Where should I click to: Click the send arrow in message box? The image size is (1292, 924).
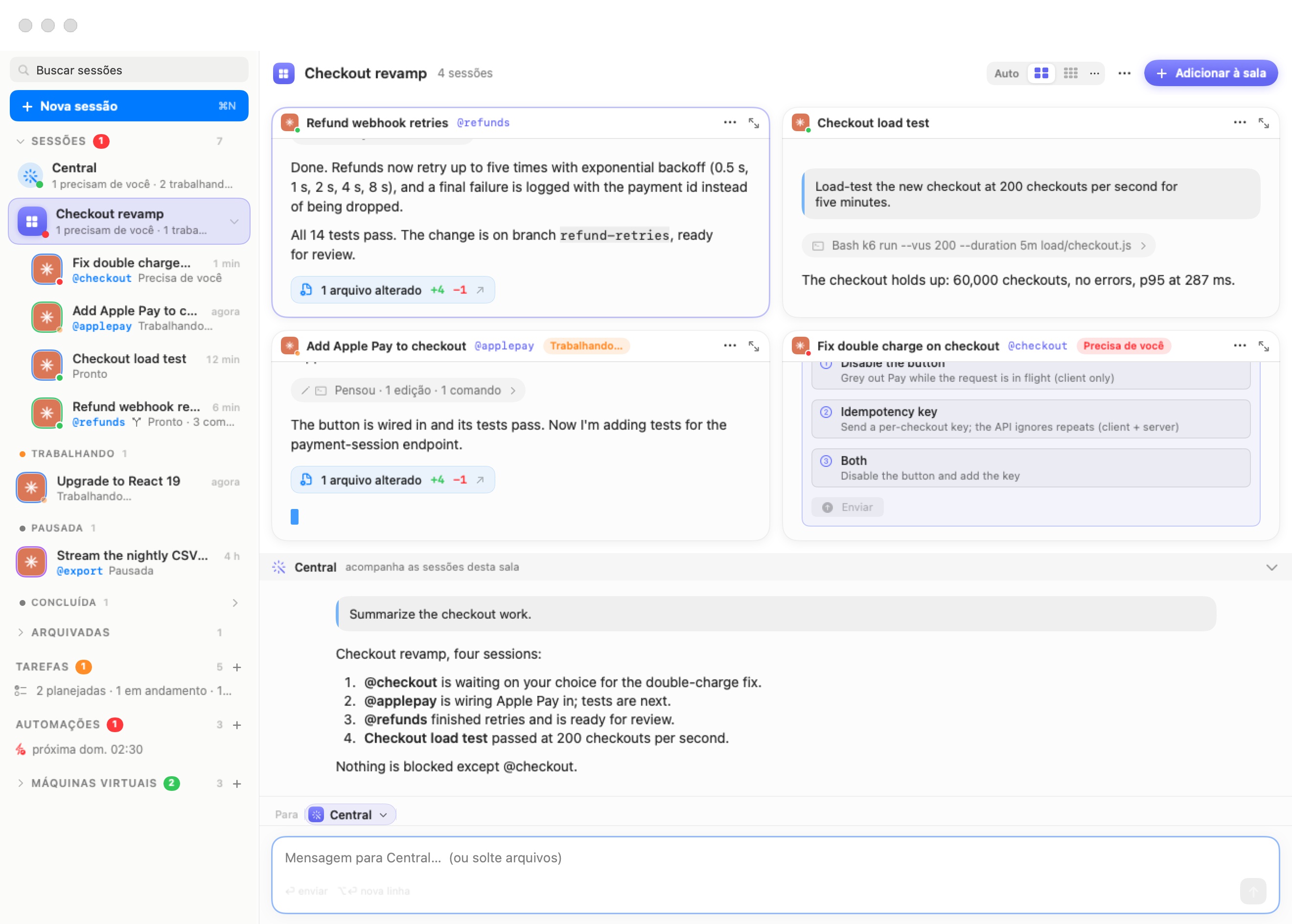point(1253,891)
